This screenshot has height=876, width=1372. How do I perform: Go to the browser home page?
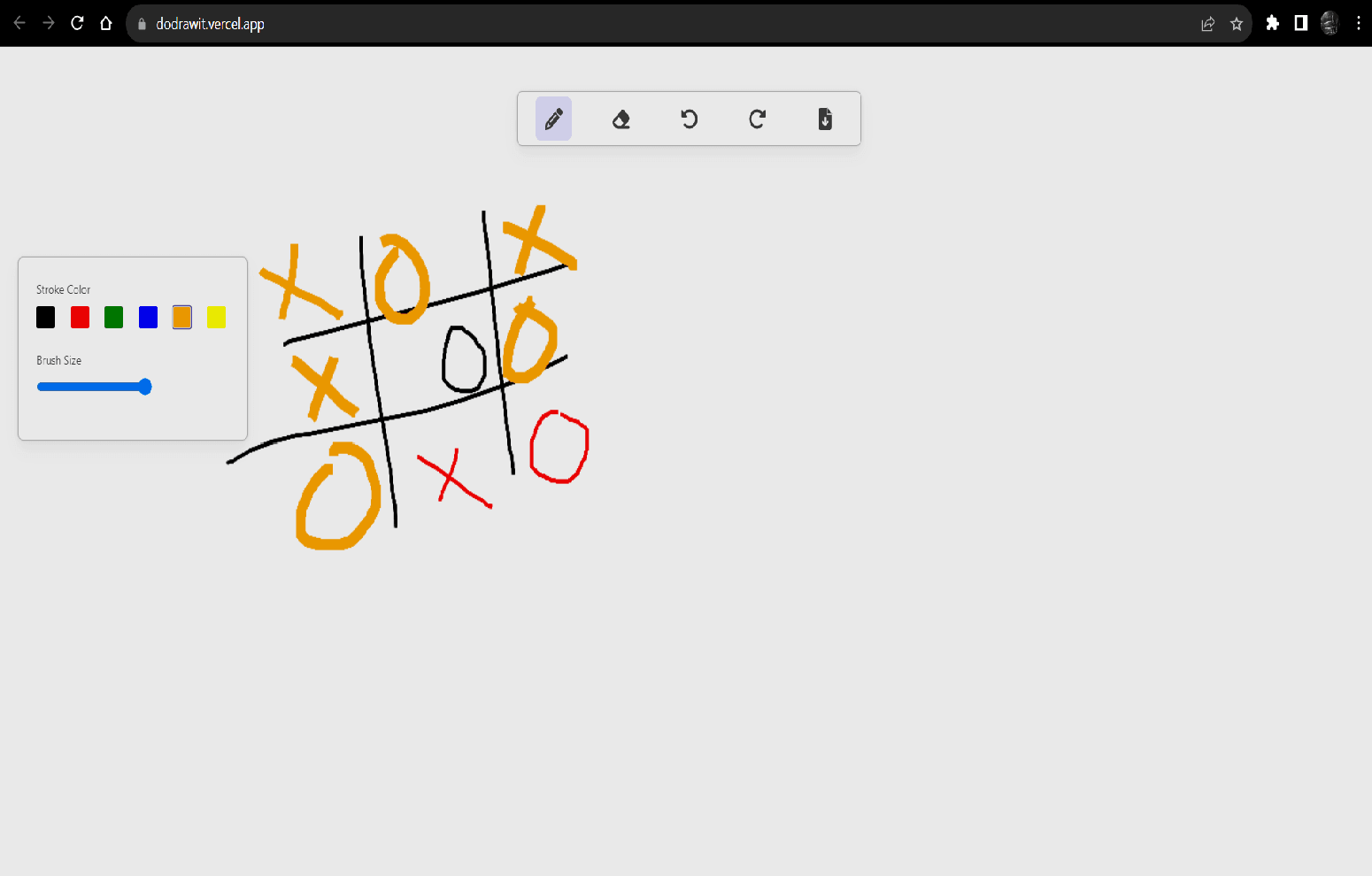(105, 23)
